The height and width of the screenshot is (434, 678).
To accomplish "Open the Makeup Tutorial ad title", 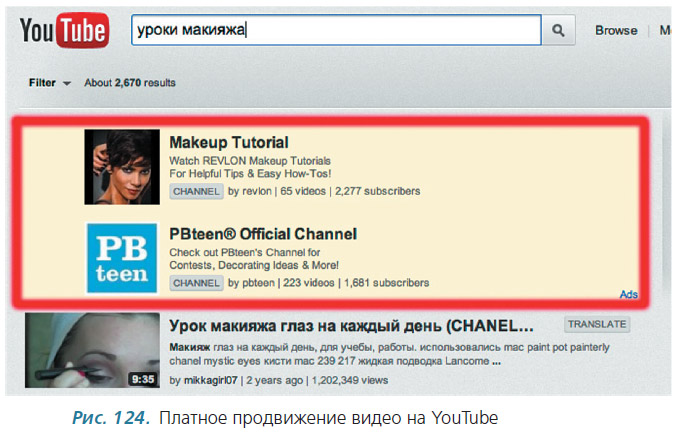I will [229, 142].
